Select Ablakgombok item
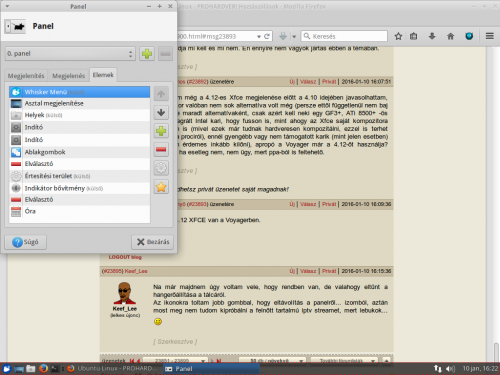 pos(80,152)
